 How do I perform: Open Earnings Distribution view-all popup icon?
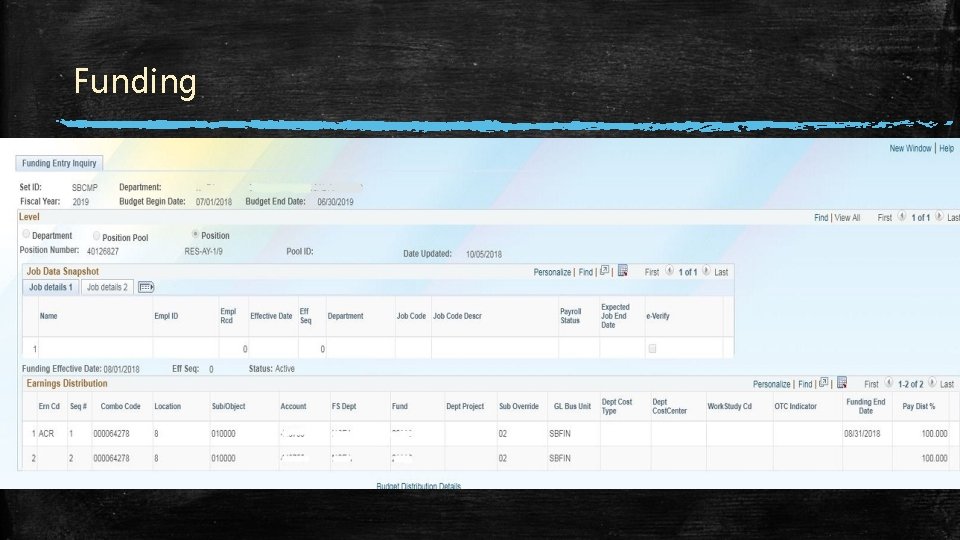pos(823,383)
